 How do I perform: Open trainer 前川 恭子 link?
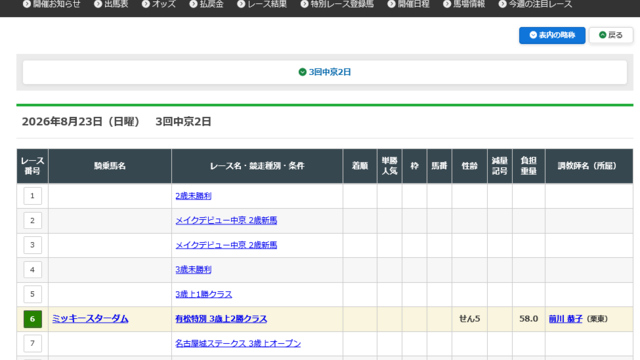click(565, 319)
